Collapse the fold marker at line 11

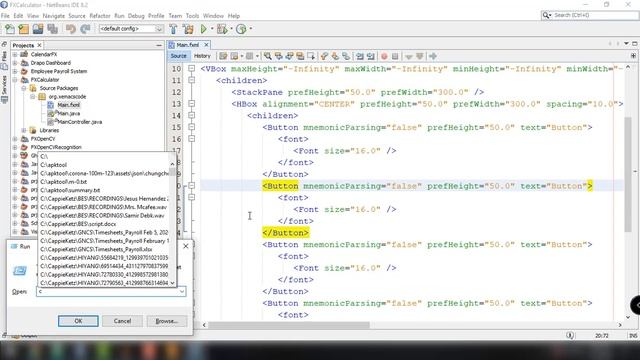(x=191, y=80)
